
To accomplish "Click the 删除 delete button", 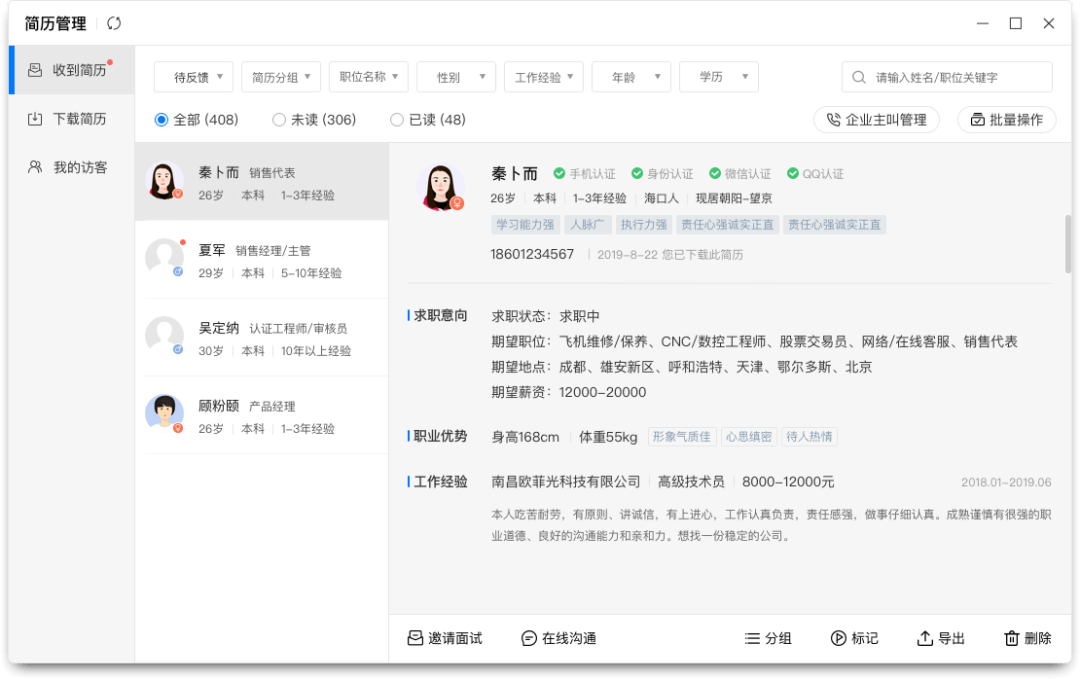I will pos(1028,638).
